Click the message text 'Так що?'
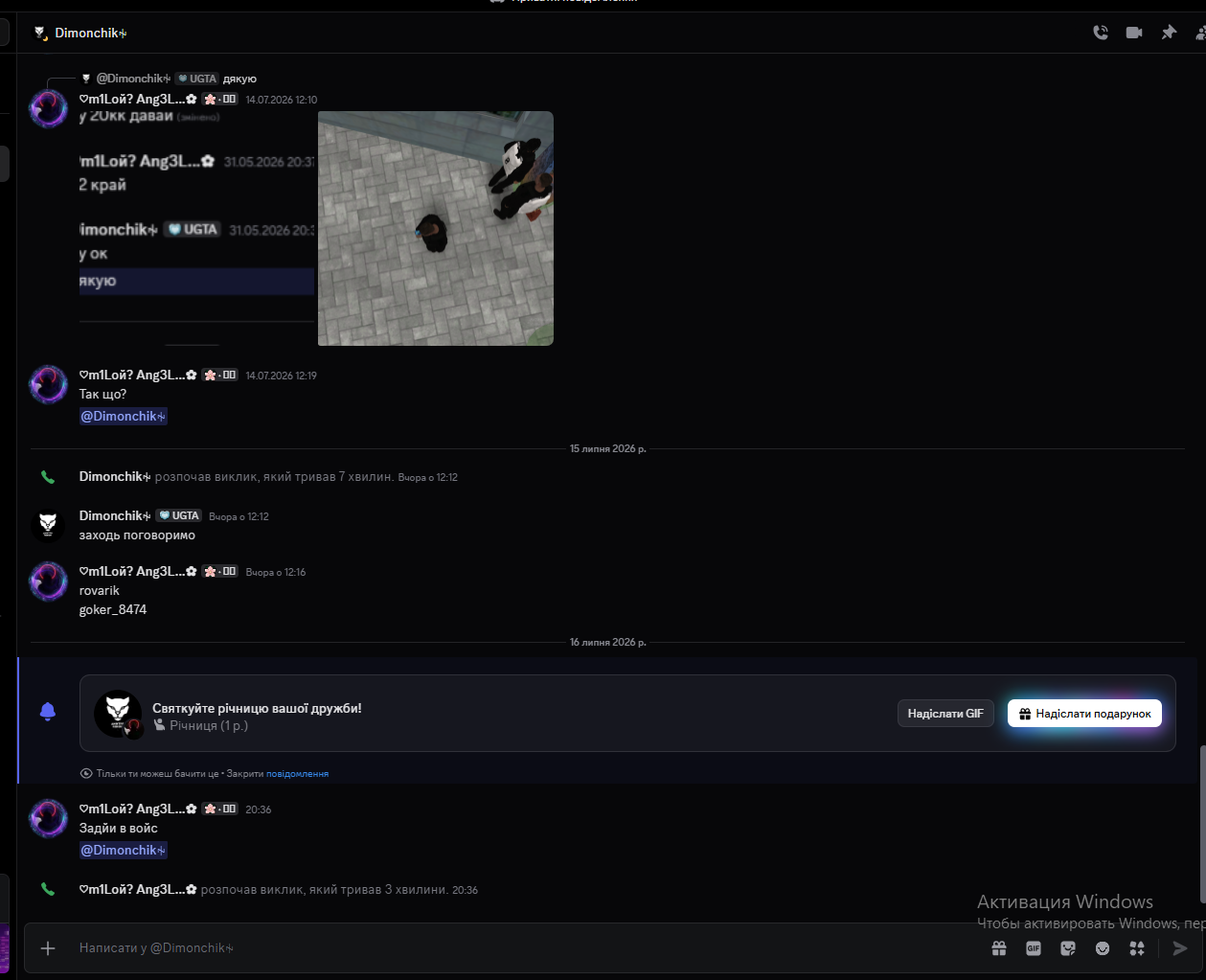The width and height of the screenshot is (1206, 980). pos(102,394)
